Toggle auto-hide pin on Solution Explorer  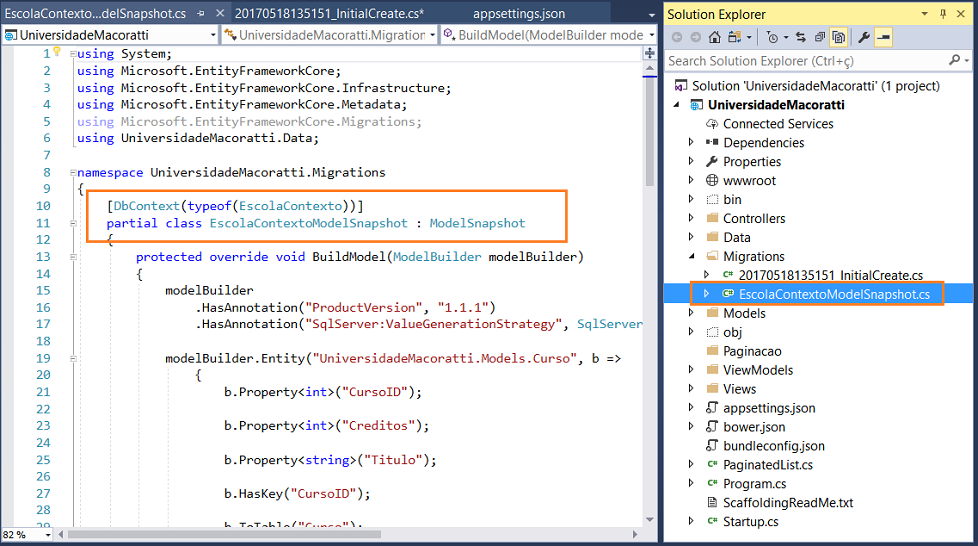pyautogui.click(x=942, y=14)
